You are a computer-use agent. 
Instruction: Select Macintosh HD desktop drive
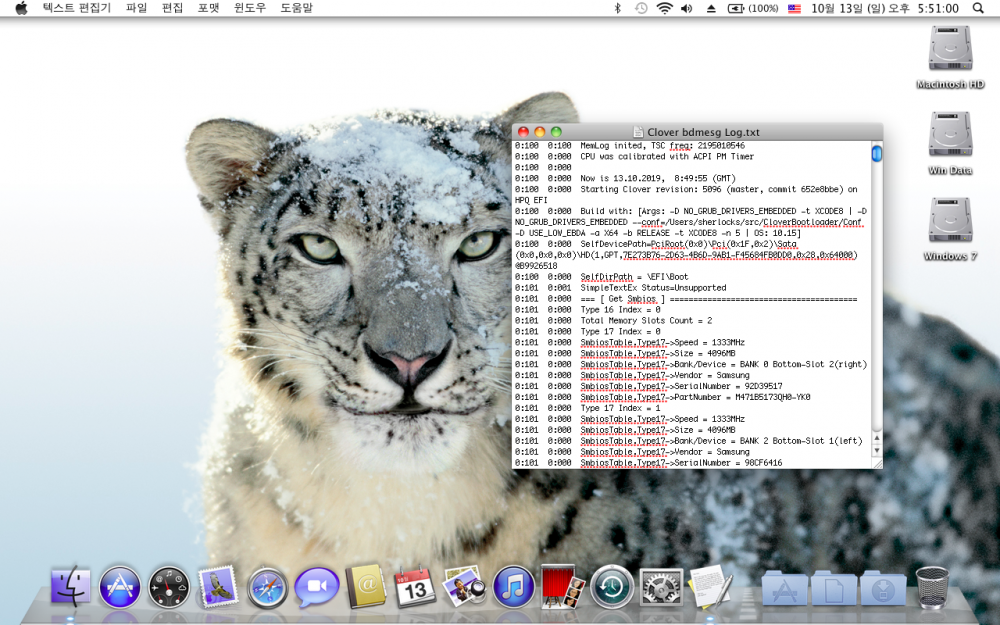pyautogui.click(x=950, y=56)
